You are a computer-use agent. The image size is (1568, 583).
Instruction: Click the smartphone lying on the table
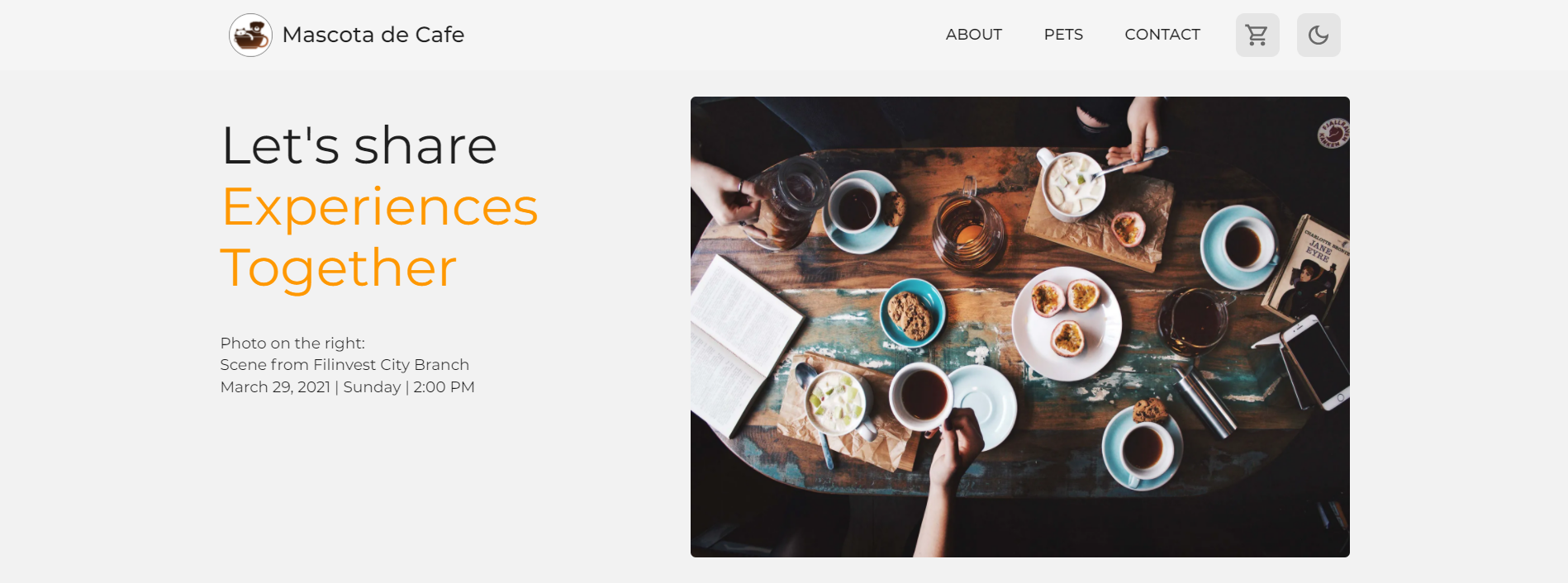tap(1314, 362)
